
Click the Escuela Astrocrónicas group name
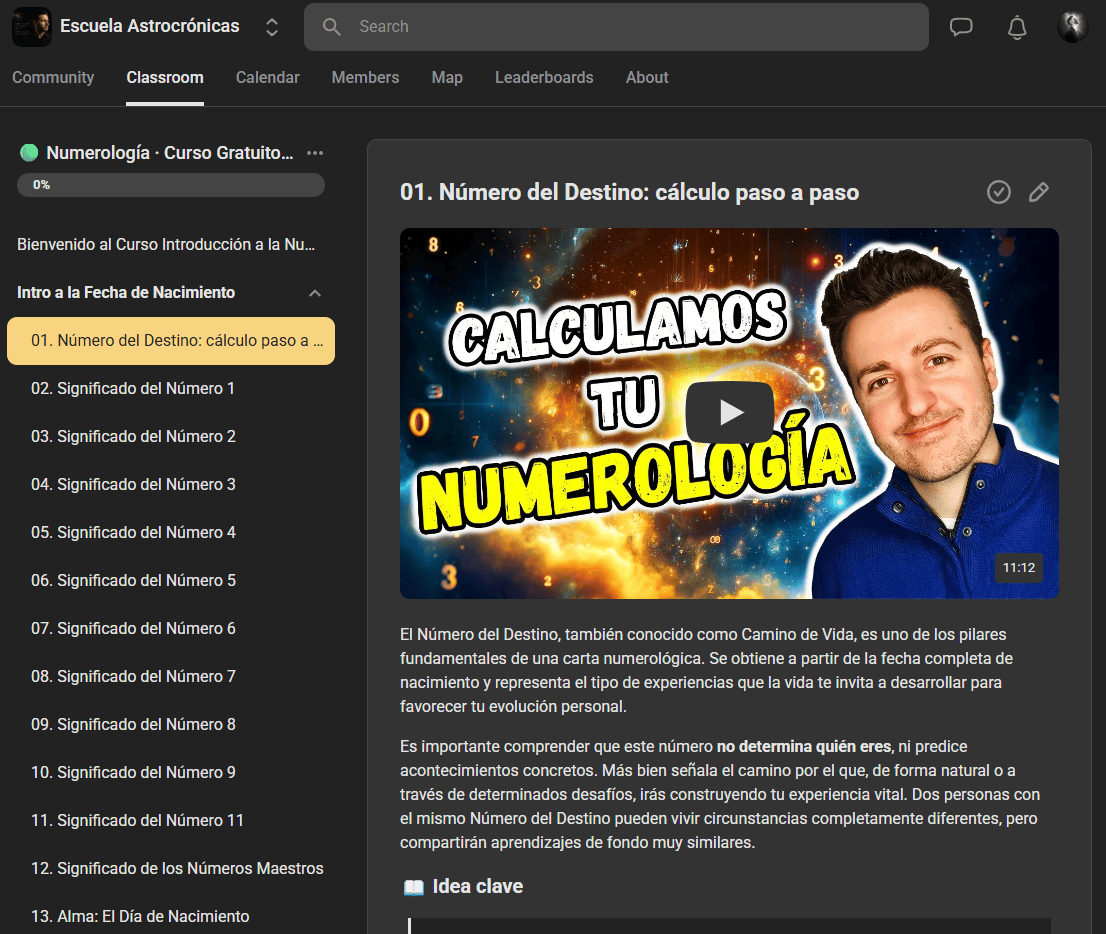(150, 26)
